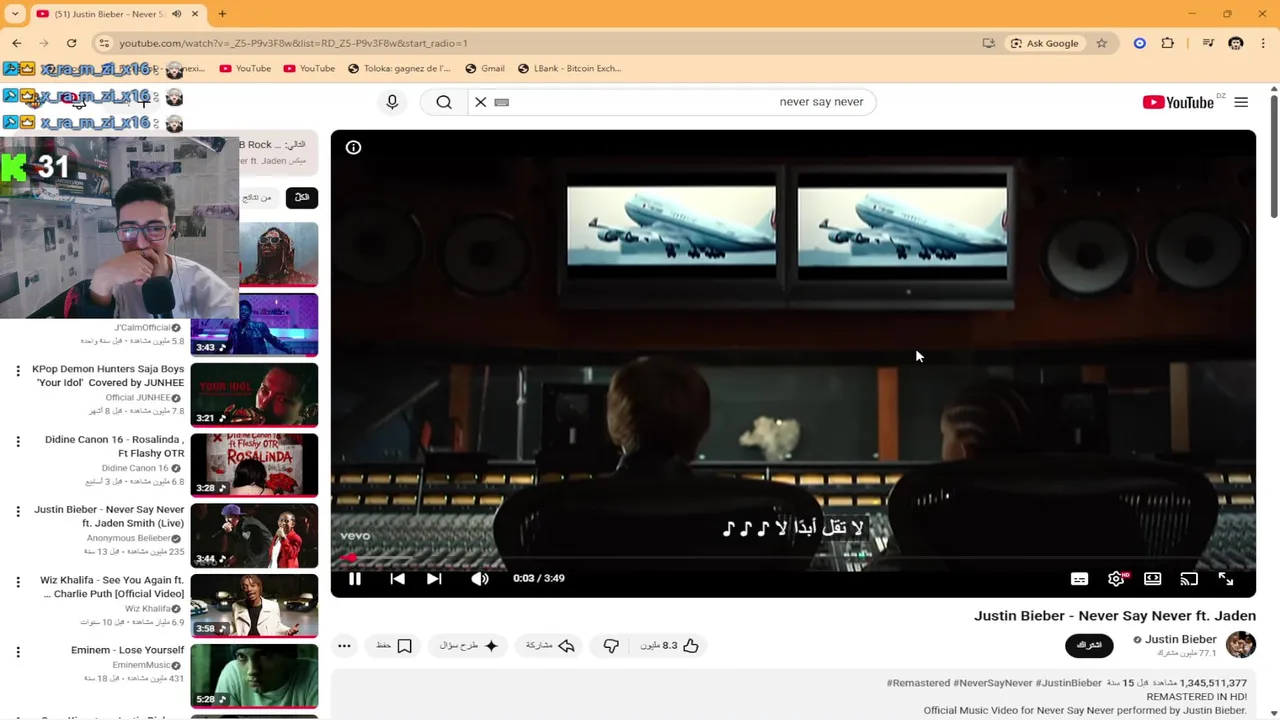Screen dimensions: 1280x720
Task: Open the first YouTube bookmark
Action: click(x=245, y=69)
